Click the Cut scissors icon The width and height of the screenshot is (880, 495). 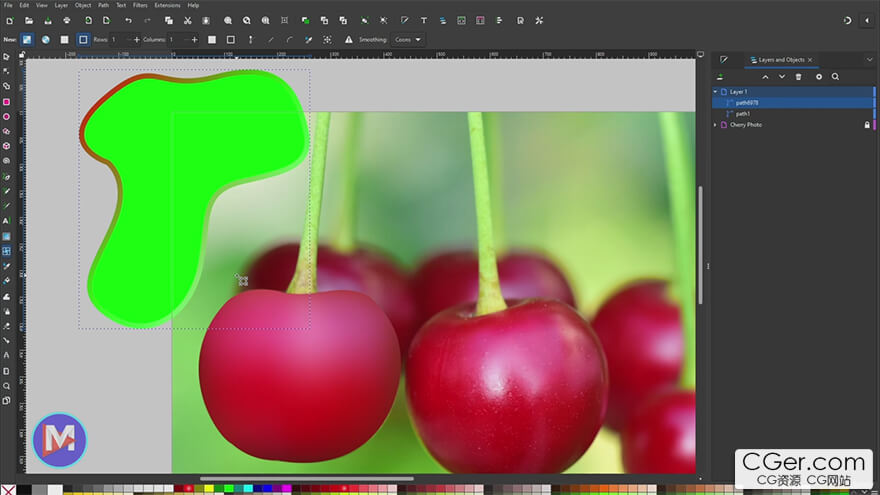coord(187,20)
